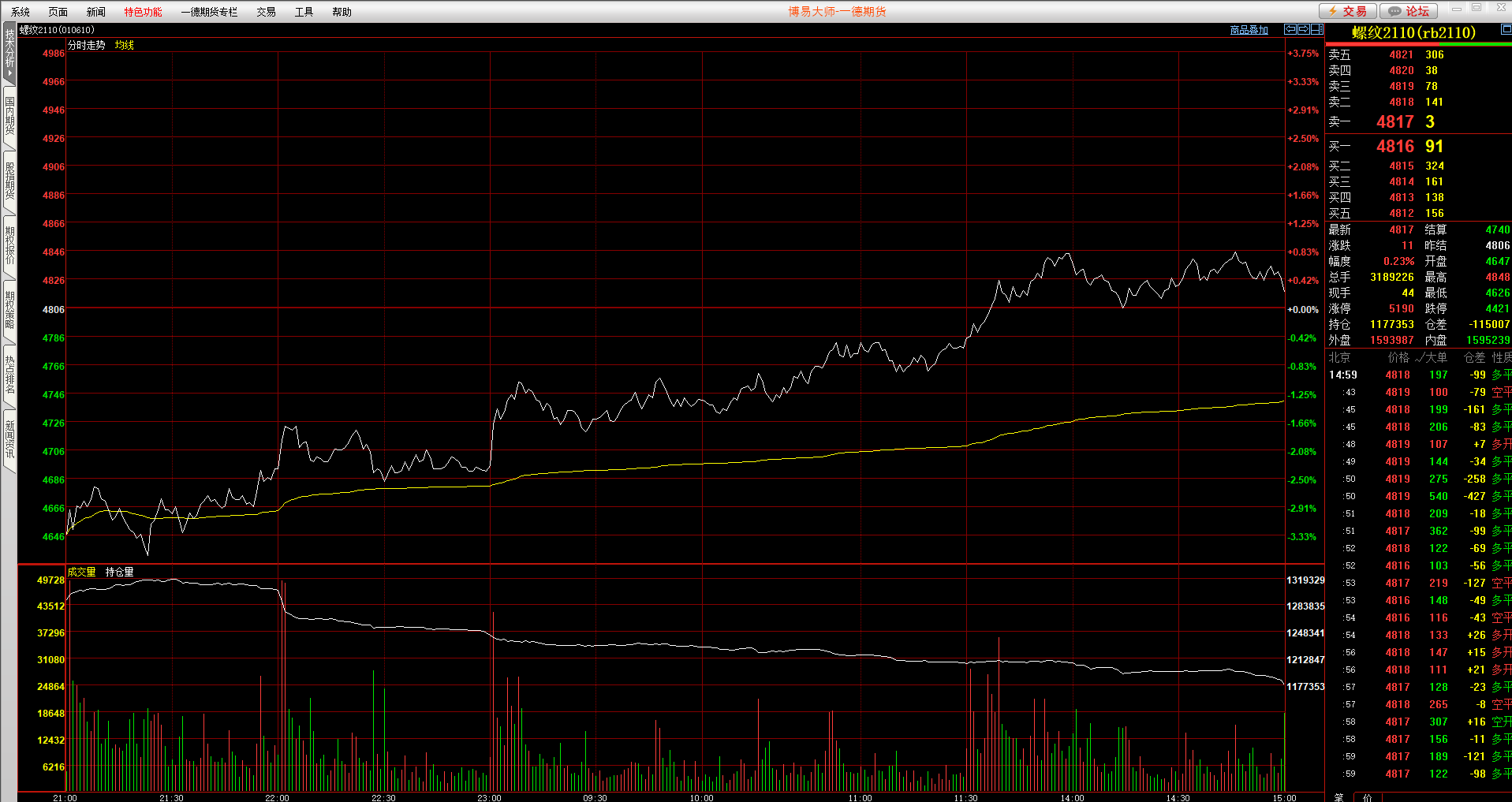This screenshot has width=1512, height=802.
Task: Click the 买一 best bid price 4816
Action: [x=1394, y=147]
